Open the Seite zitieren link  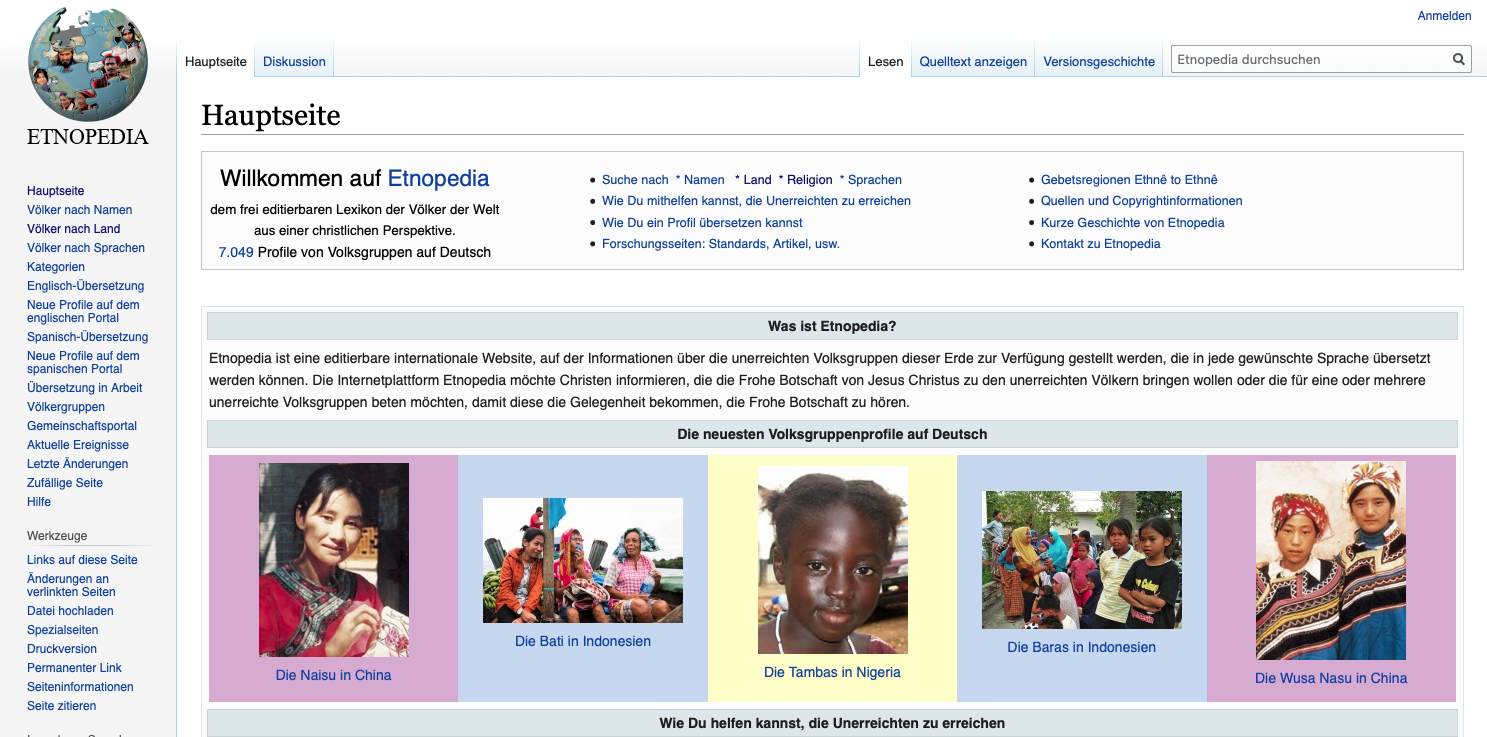62,706
